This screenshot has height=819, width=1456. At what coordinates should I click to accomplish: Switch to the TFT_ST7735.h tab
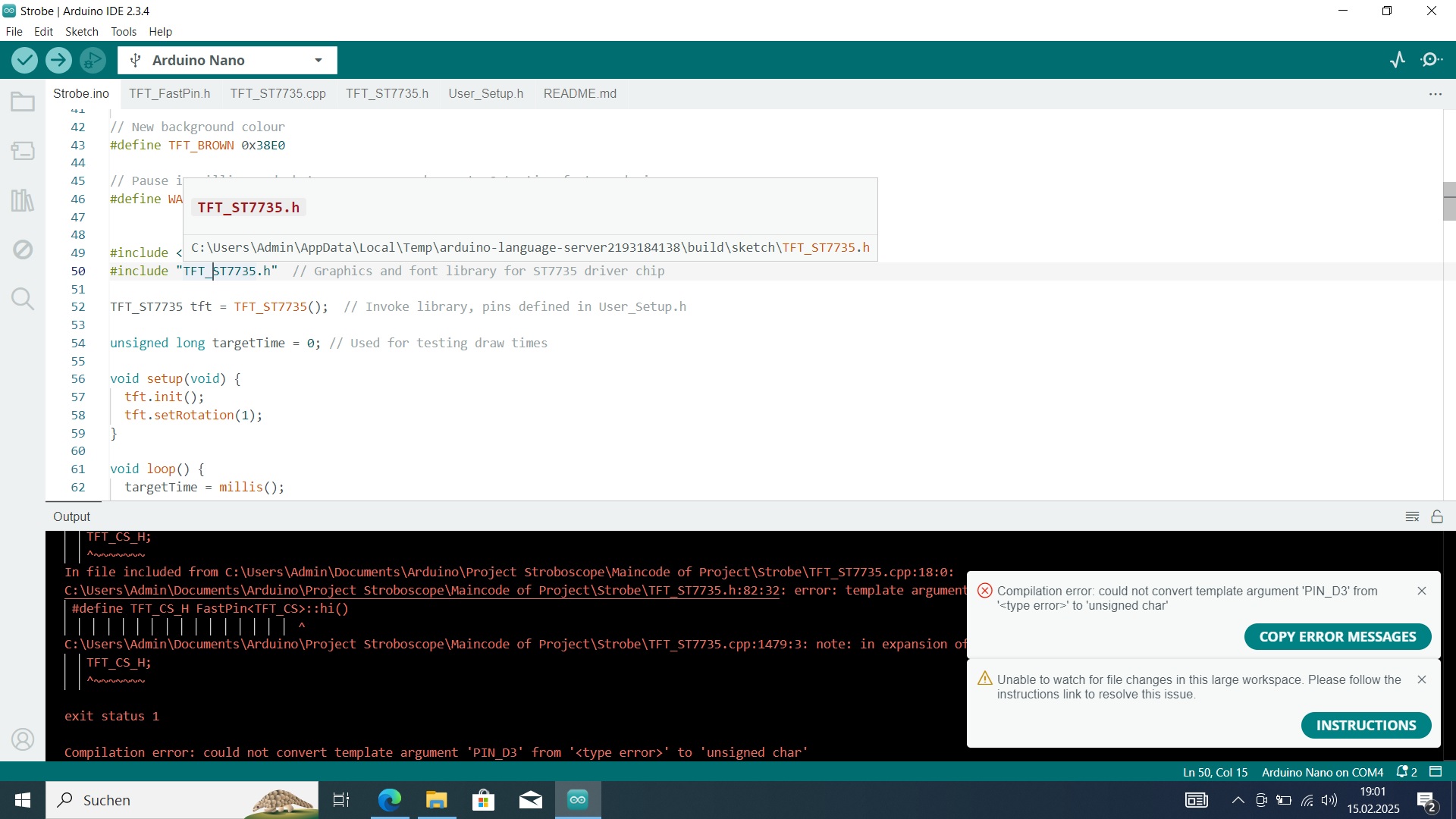point(387,94)
